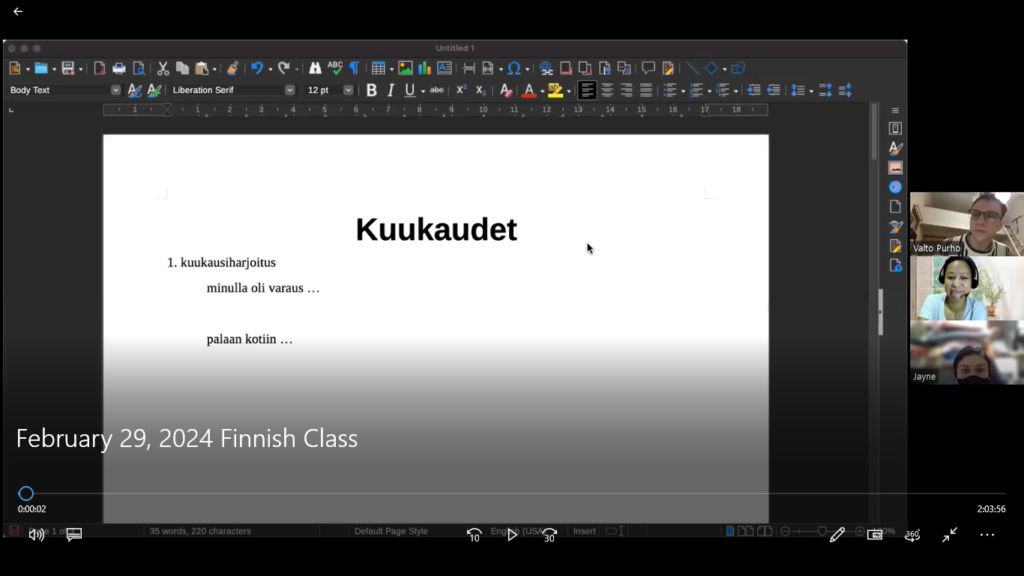The width and height of the screenshot is (1024, 576).
Task: Select the Clone Formatting tool
Action: (231, 67)
